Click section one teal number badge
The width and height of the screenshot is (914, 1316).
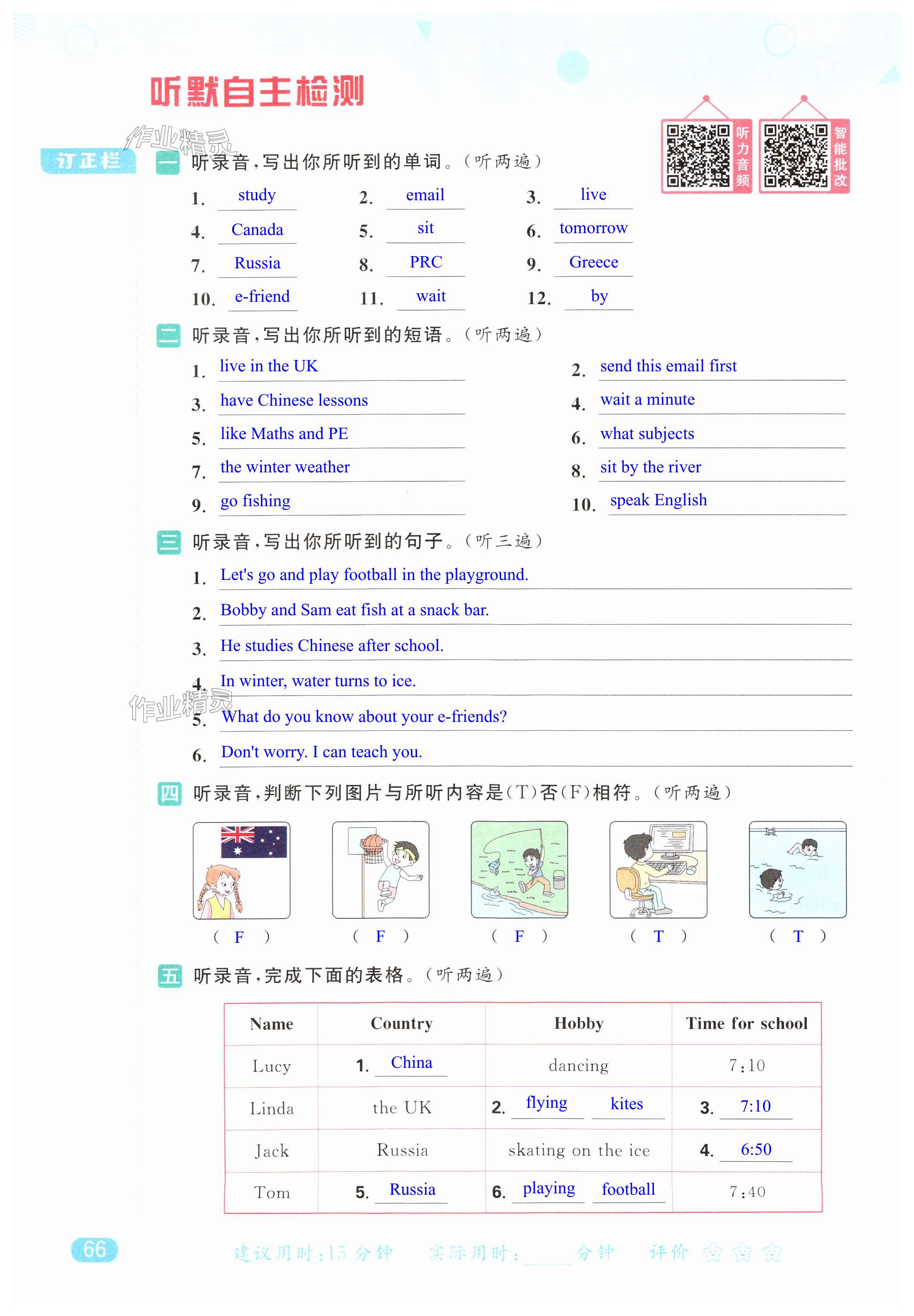pyautogui.click(x=168, y=163)
